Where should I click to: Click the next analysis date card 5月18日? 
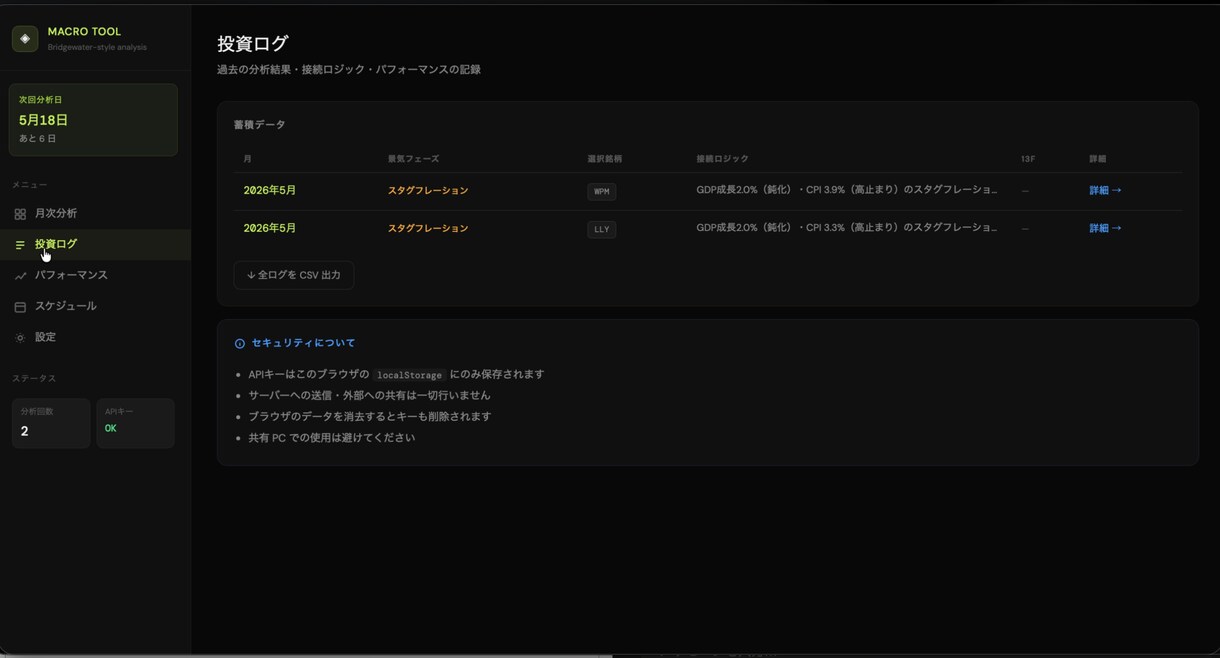click(93, 120)
